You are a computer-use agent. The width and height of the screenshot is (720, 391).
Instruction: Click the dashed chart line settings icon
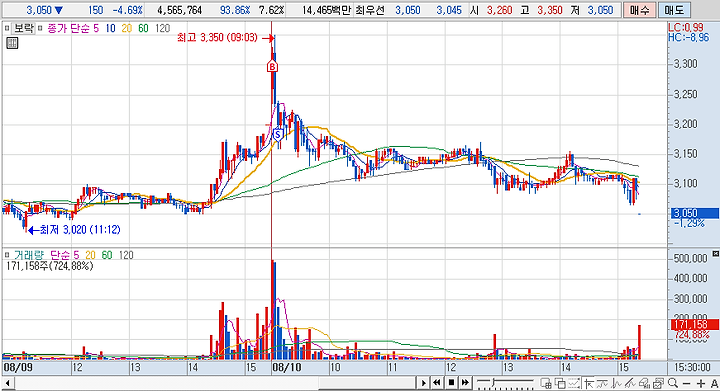(x=574, y=383)
